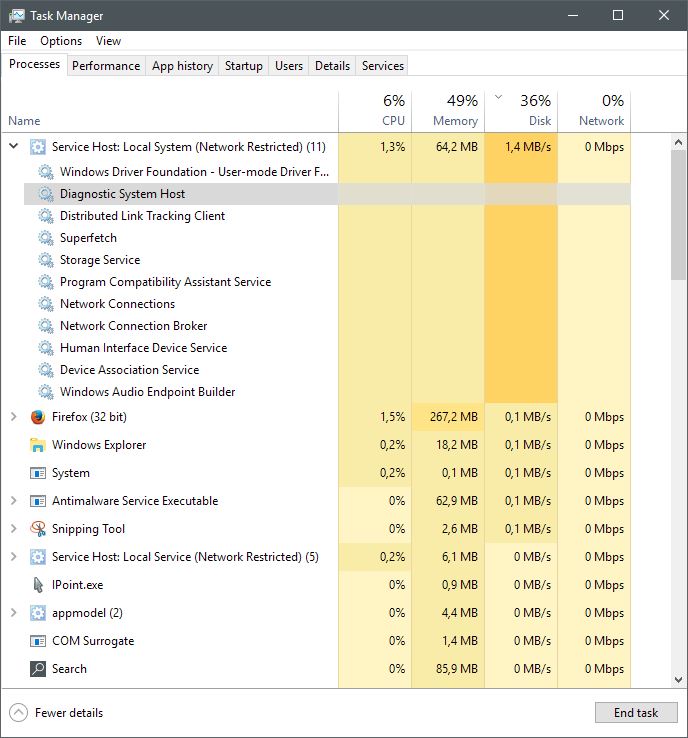688x738 pixels.
Task: Click the Antimalware Service Executable icon
Action: tap(38, 501)
